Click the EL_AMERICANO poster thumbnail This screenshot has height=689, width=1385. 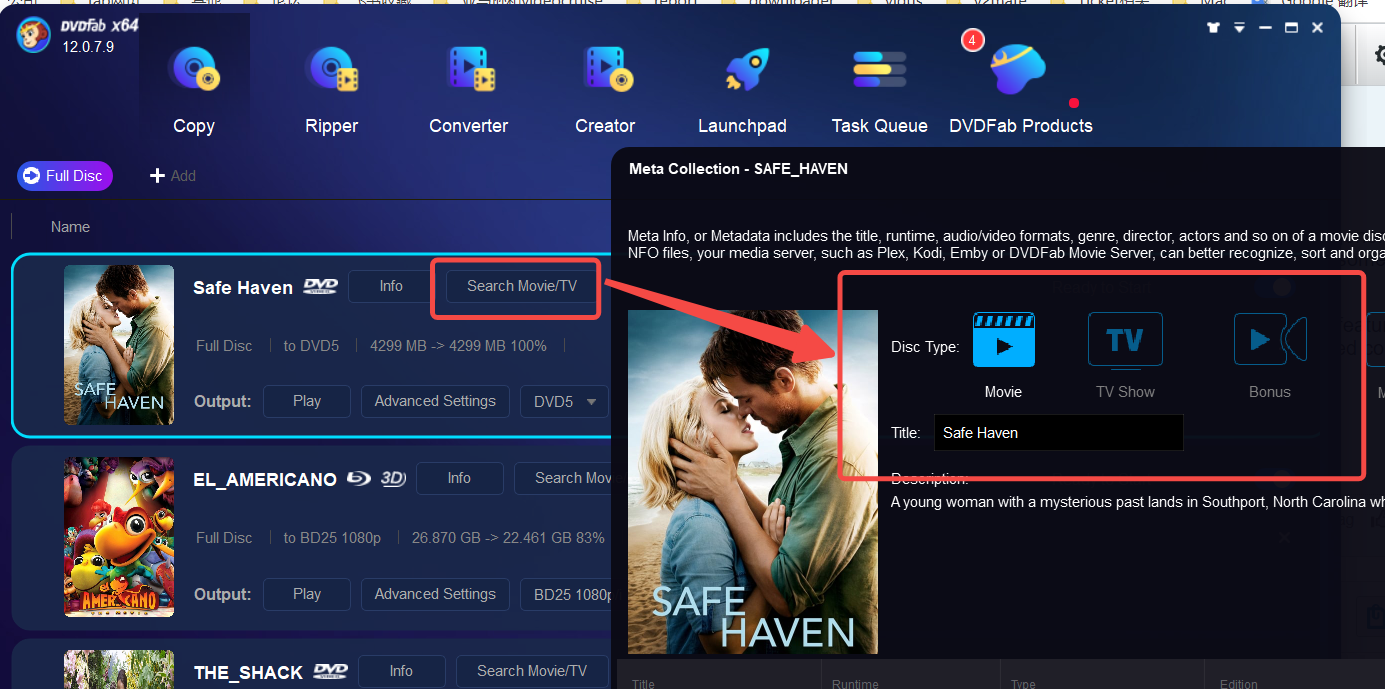[x=119, y=537]
